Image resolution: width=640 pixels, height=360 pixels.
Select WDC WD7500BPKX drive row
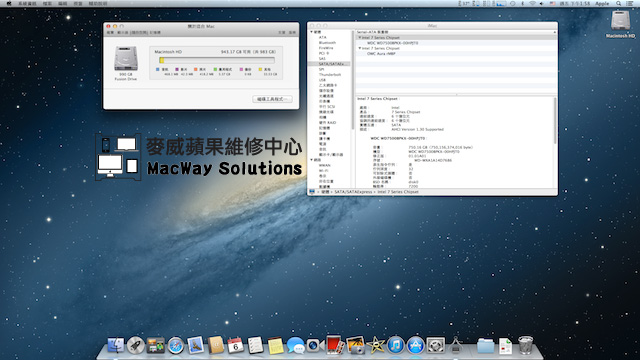coord(456,43)
